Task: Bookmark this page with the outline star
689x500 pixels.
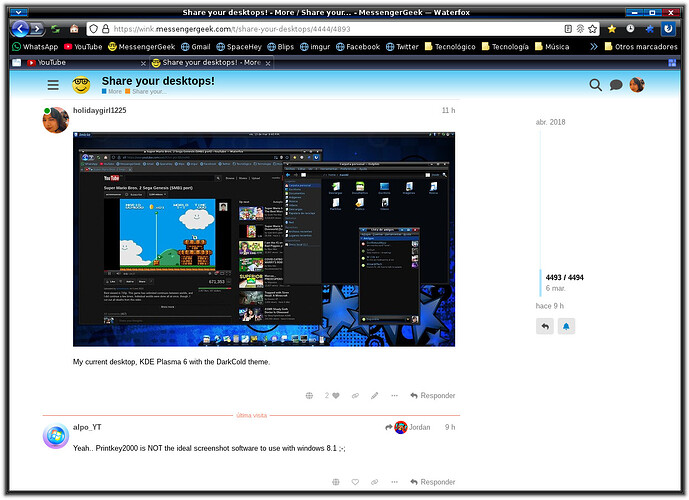Action: pyautogui.click(x=592, y=29)
